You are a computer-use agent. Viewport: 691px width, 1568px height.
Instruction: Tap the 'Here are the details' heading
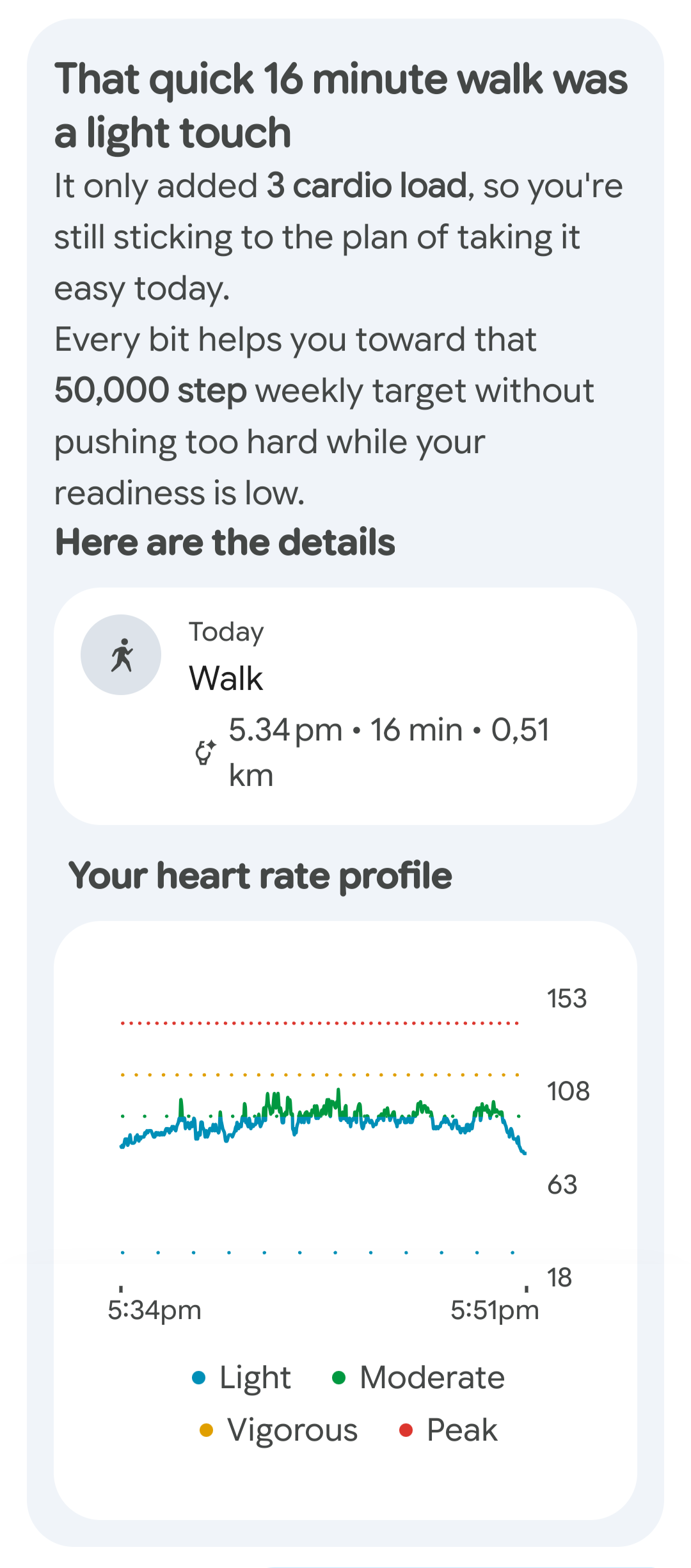click(225, 542)
